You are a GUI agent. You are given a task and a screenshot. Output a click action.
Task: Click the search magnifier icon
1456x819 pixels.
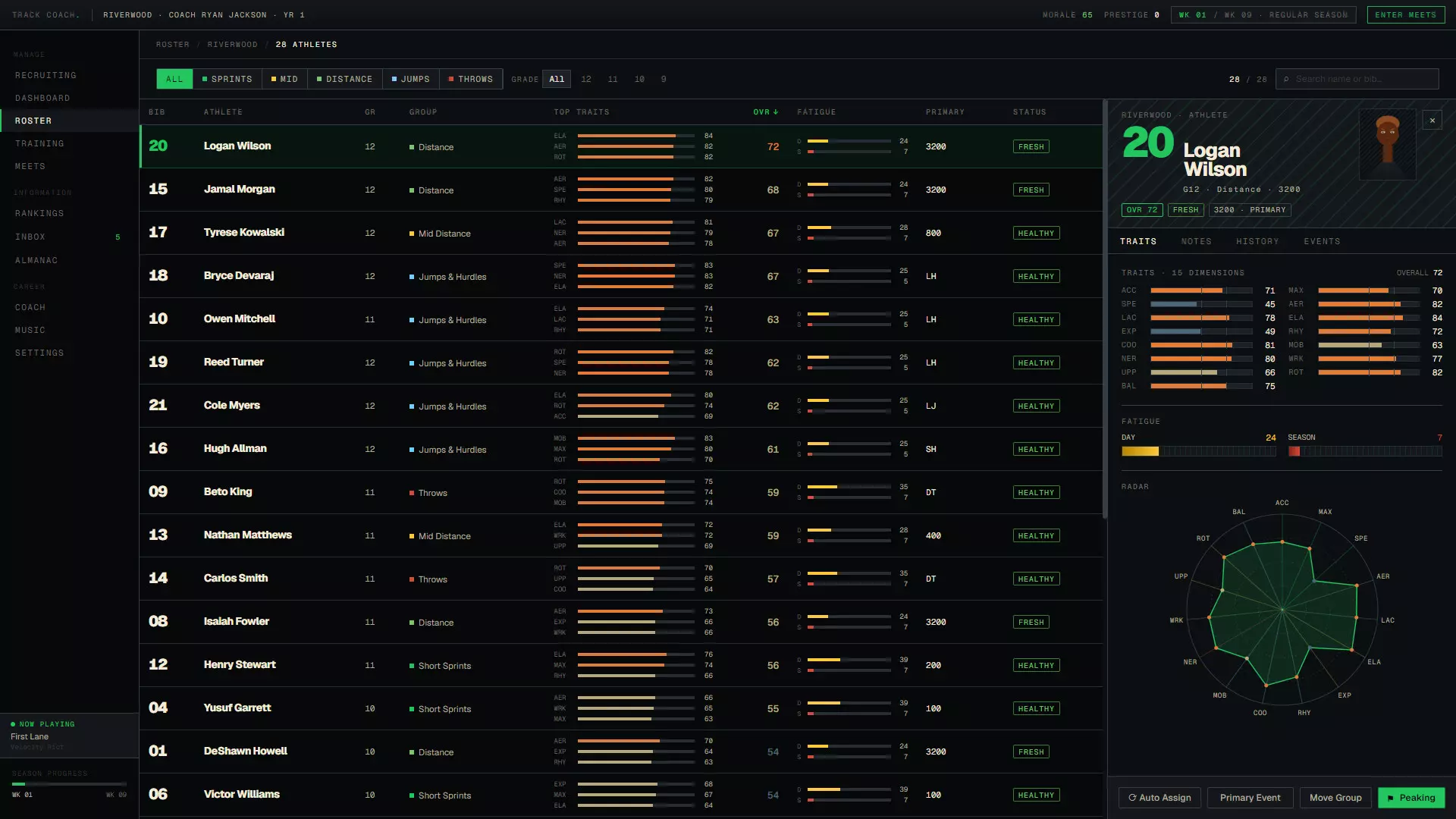click(1286, 79)
